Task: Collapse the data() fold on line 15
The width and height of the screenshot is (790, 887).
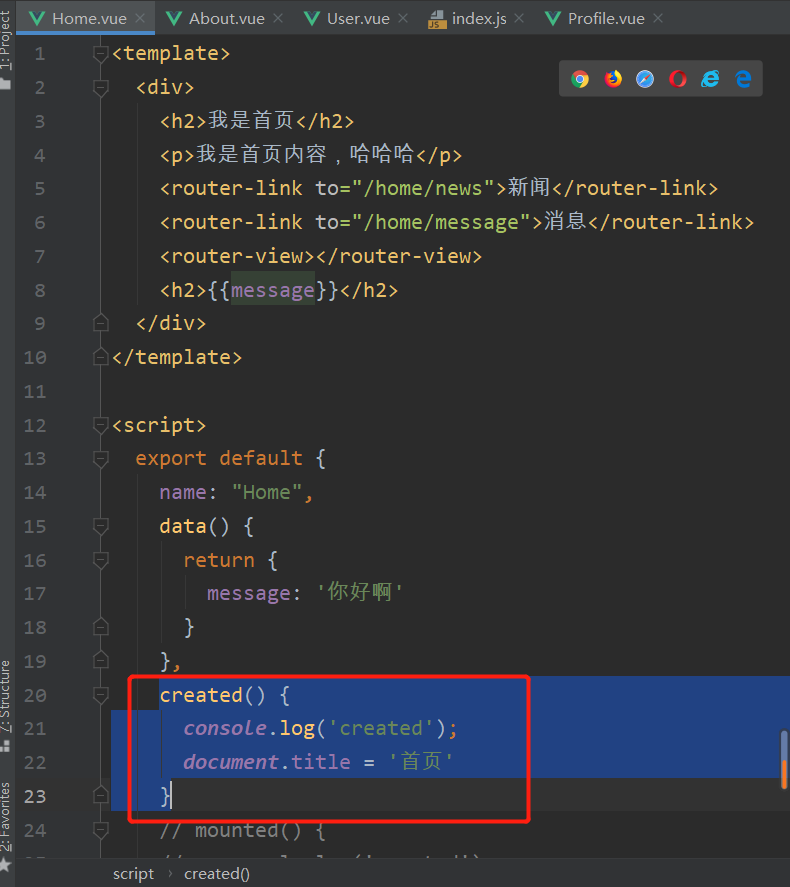Action: tap(101, 526)
